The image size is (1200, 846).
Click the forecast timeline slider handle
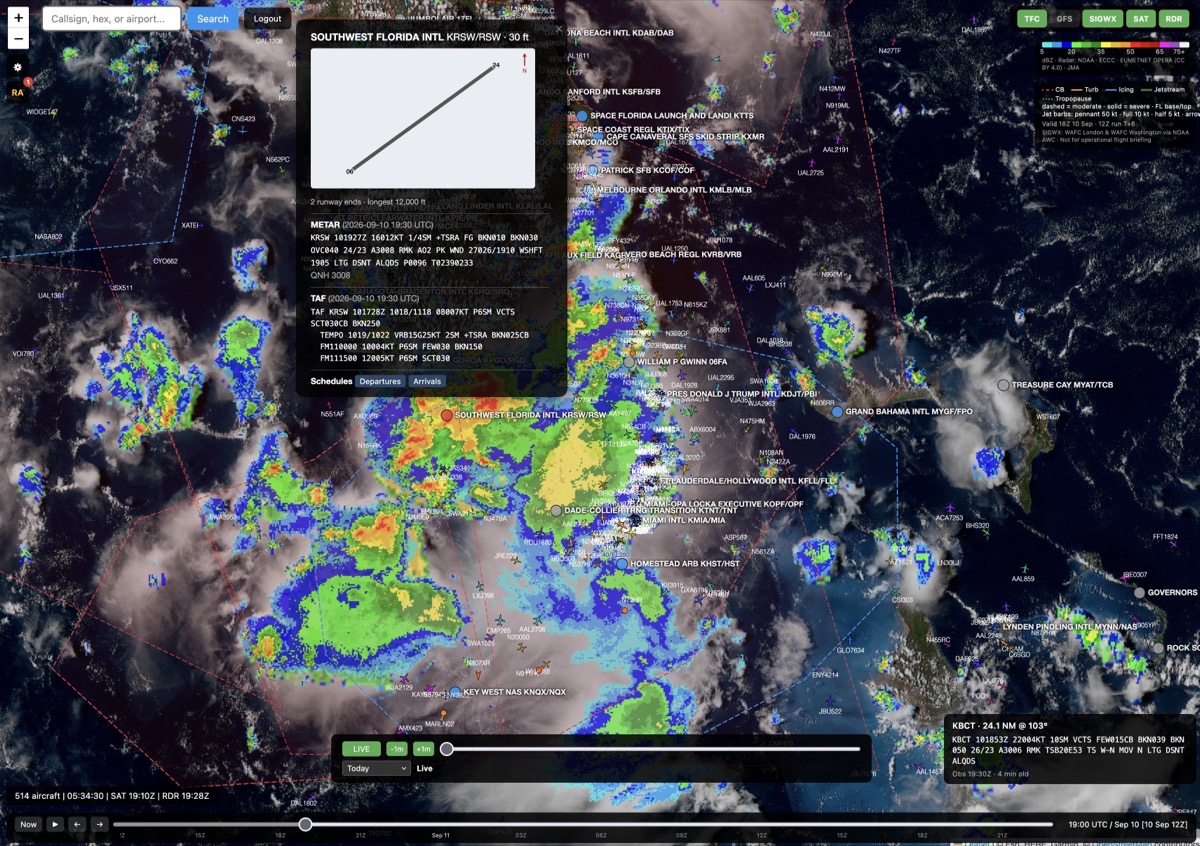pos(305,824)
